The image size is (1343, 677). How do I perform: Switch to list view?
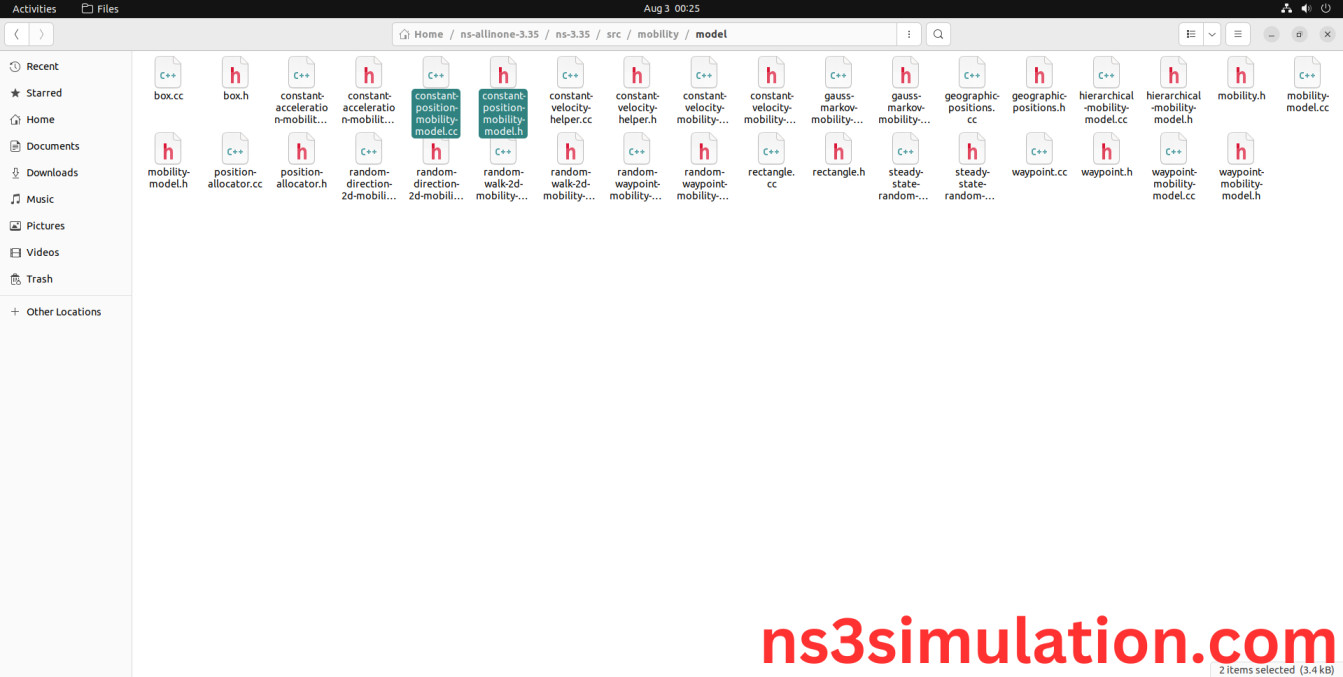pyautogui.click(x=1190, y=33)
